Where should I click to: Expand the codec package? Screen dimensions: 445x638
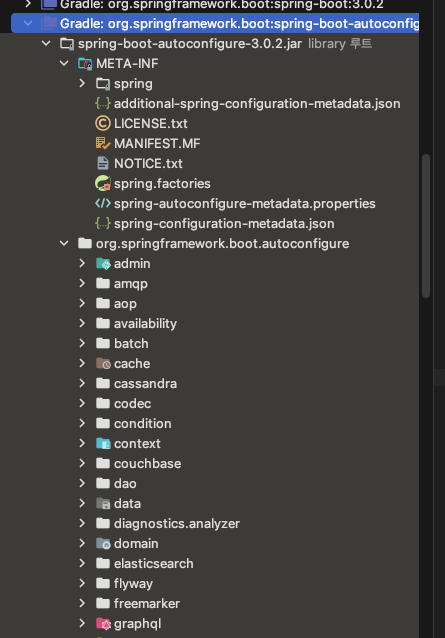(82, 403)
